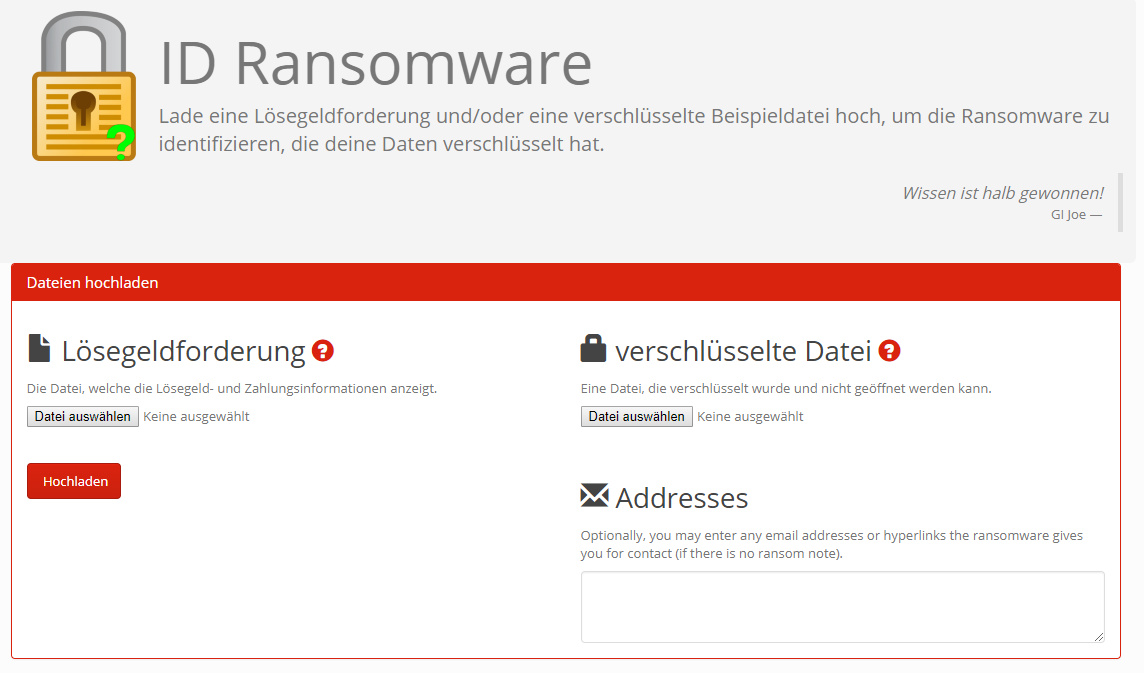Click the textarea resize handle corner
The image size is (1144, 673).
1098,636
